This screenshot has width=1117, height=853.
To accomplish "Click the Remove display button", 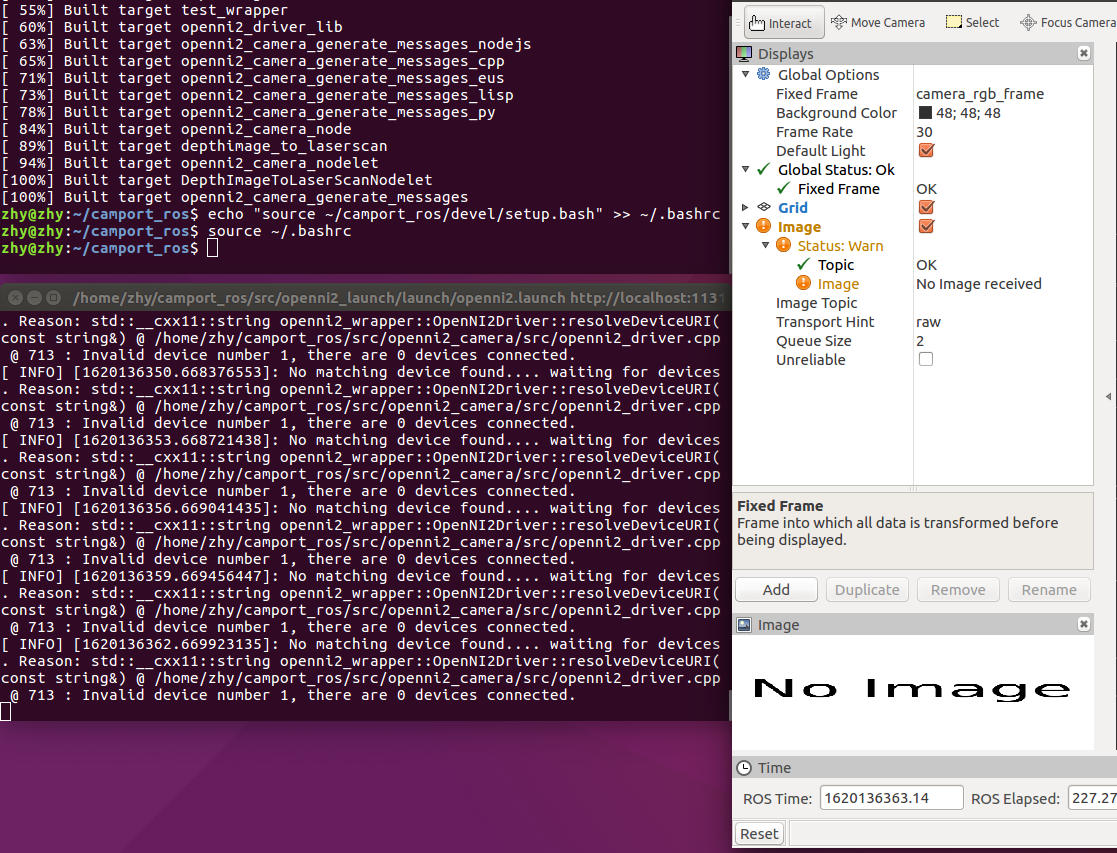I will tap(958, 589).
